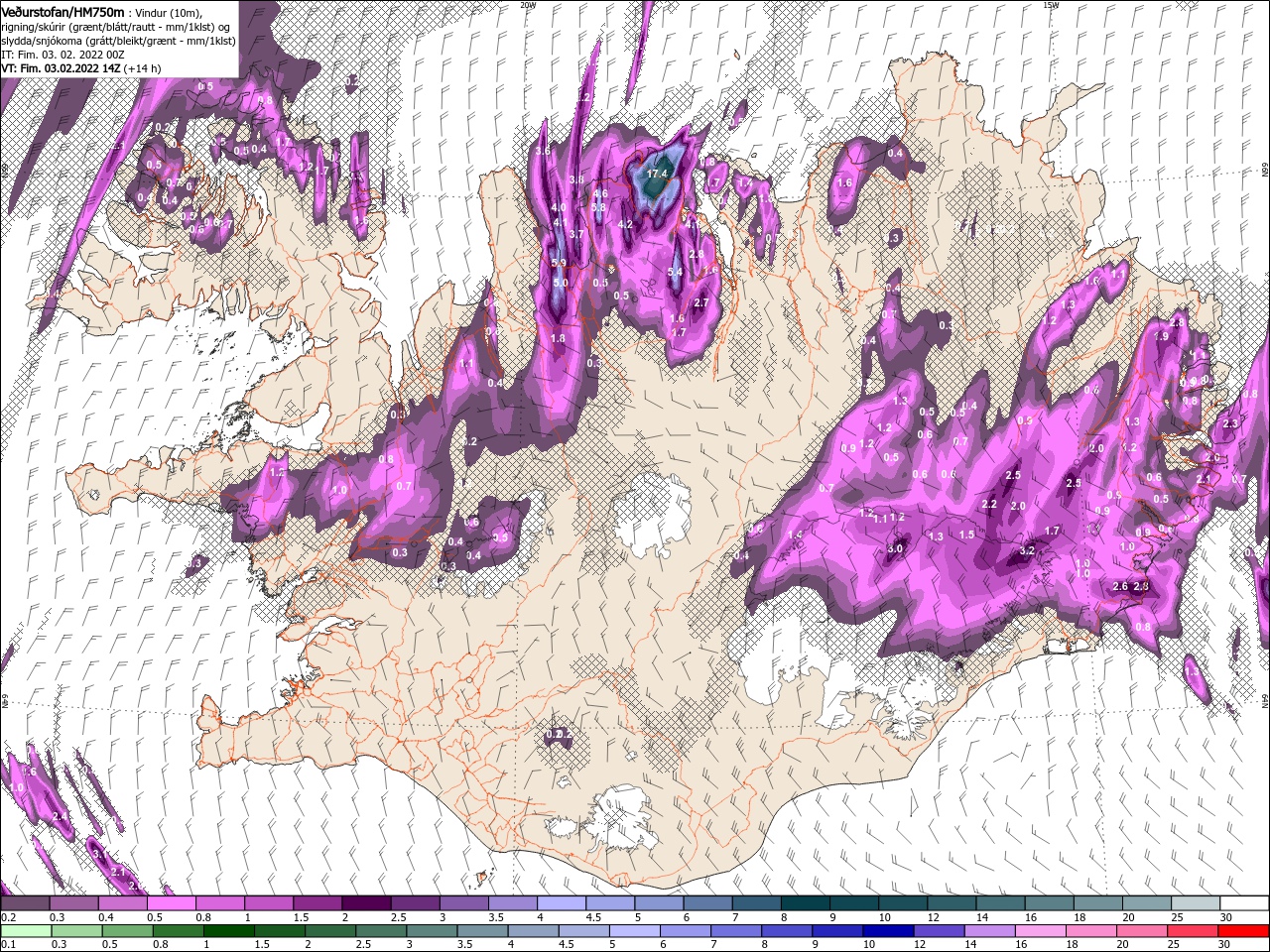
Task: Select palest green lower swatch between 0.1 and 0.3
Action: coord(25,930)
